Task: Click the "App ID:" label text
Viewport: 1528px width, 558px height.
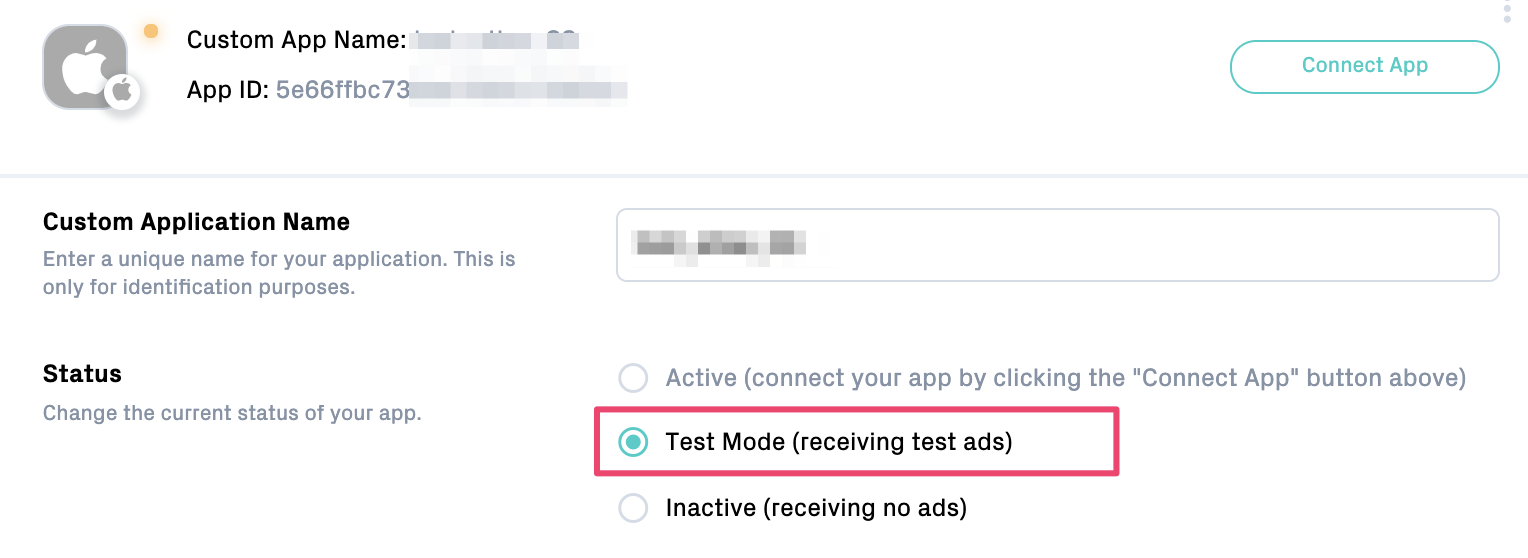Action: point(228,90)
